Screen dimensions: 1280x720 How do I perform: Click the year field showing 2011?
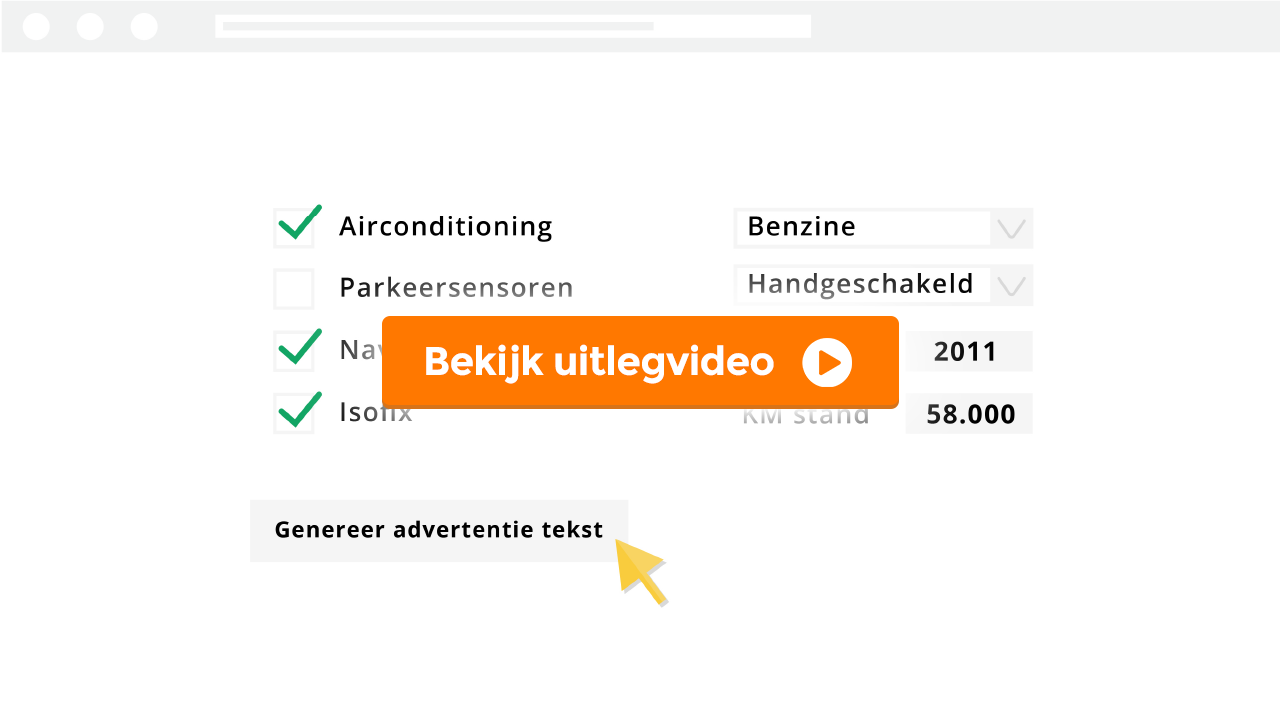point(968,352)
